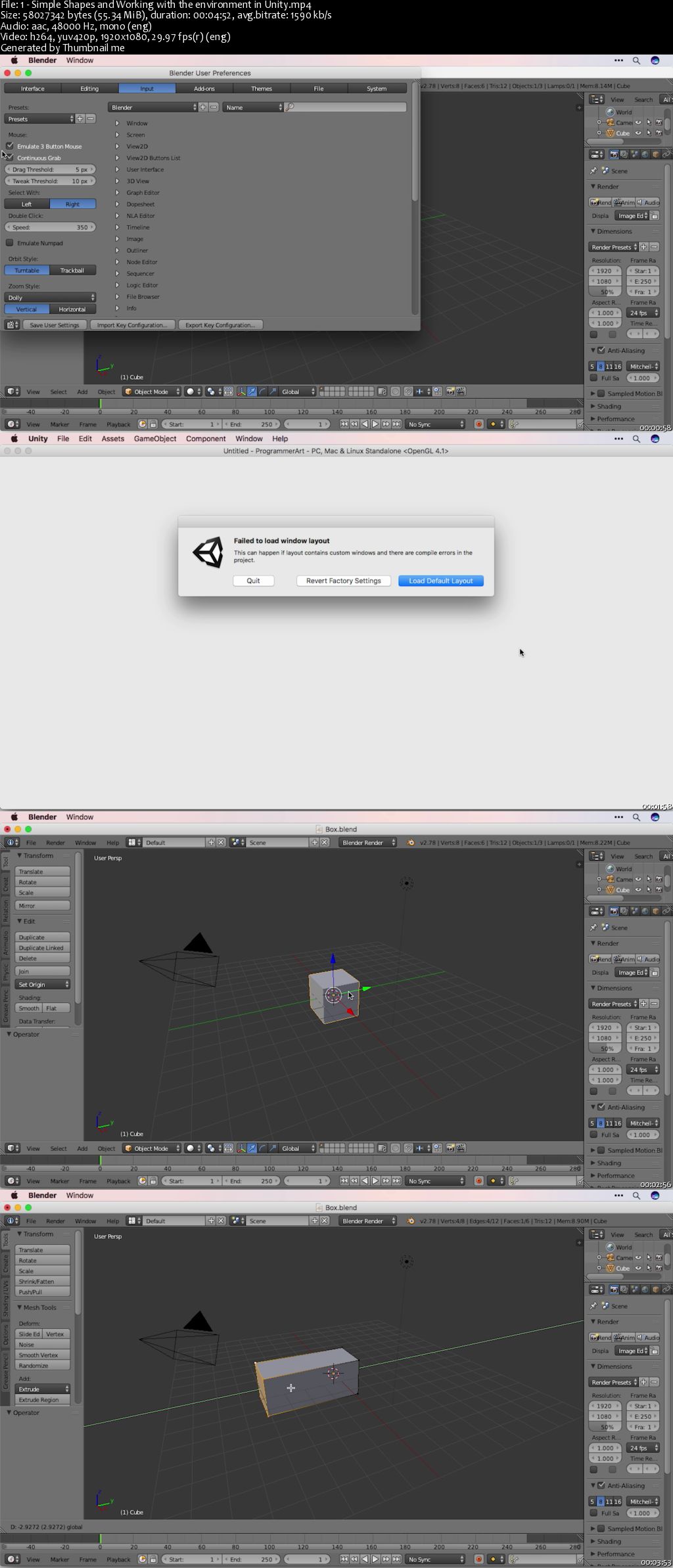This screenshot has height=1568, width=673.
Task: Expand Window keymap section arrow
Action: point(117,123)
